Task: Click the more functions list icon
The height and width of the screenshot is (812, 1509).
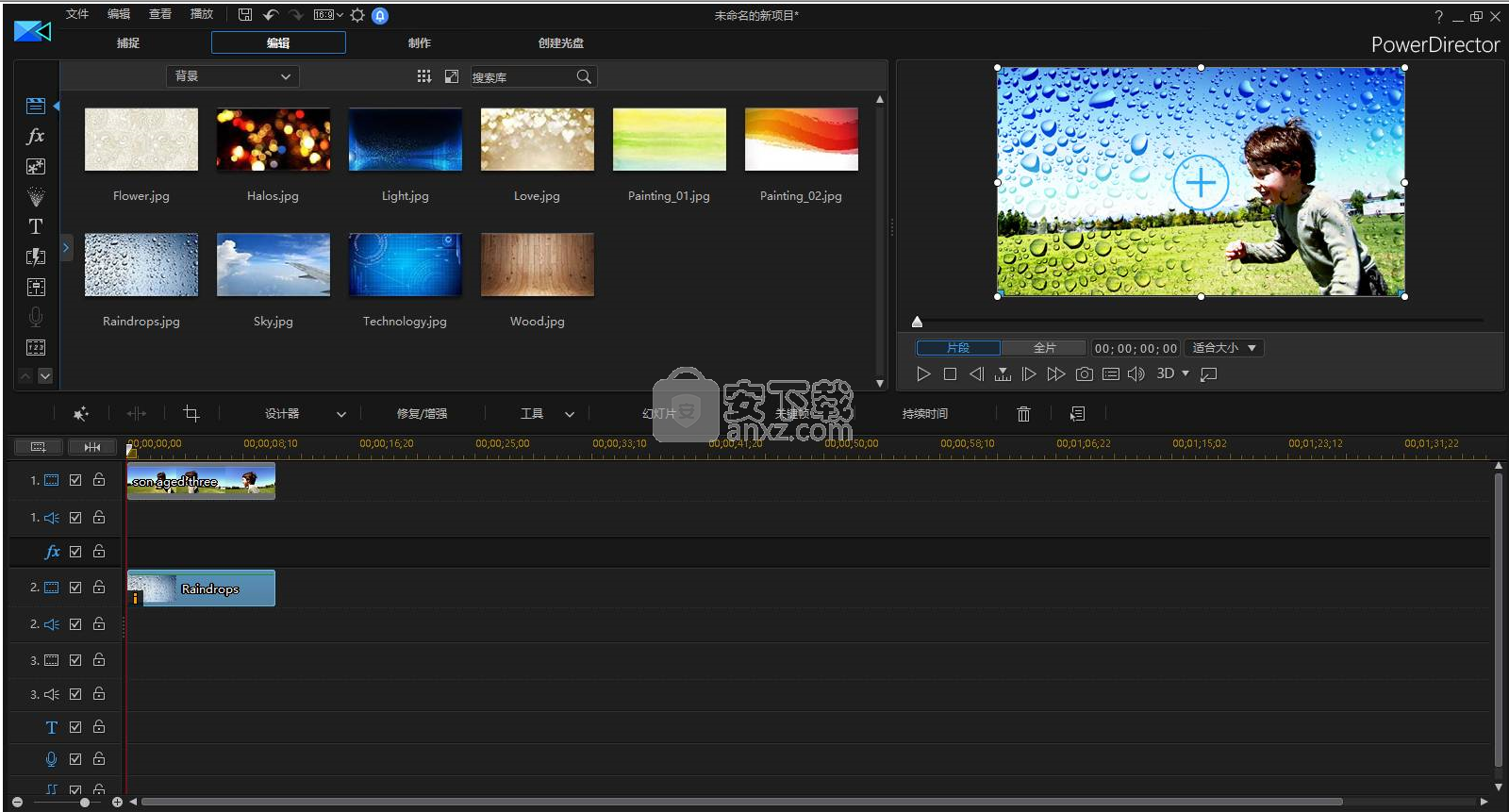Action: point(1078,414)
